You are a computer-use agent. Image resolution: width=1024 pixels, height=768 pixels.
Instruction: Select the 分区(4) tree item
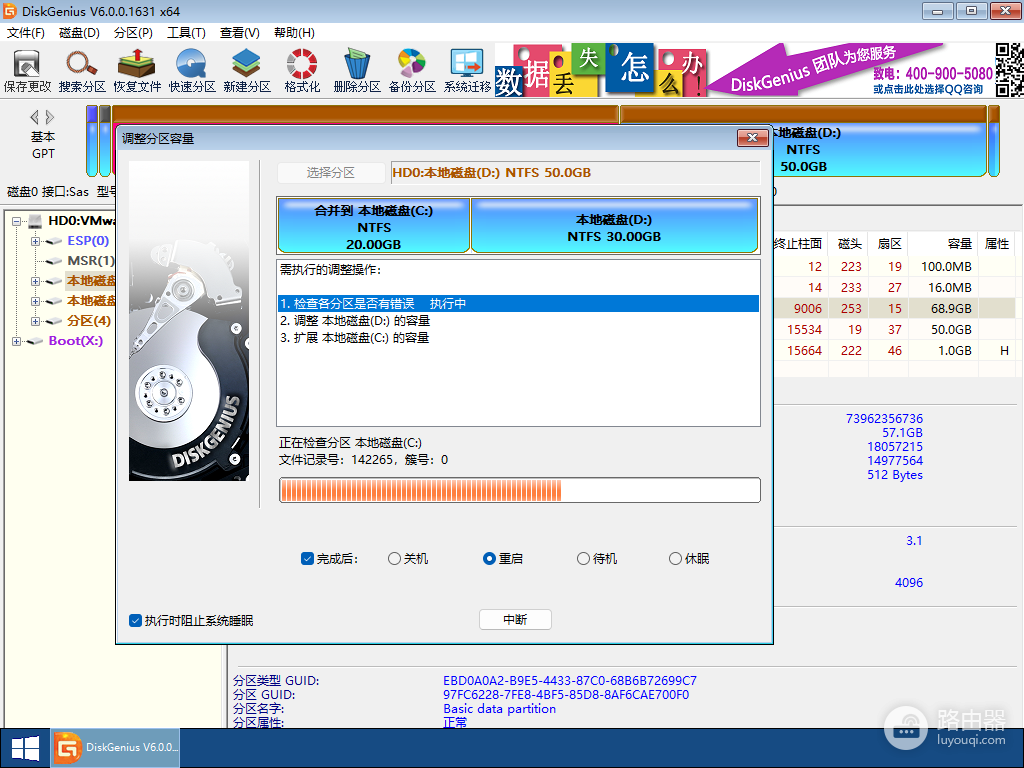point(89,321)
